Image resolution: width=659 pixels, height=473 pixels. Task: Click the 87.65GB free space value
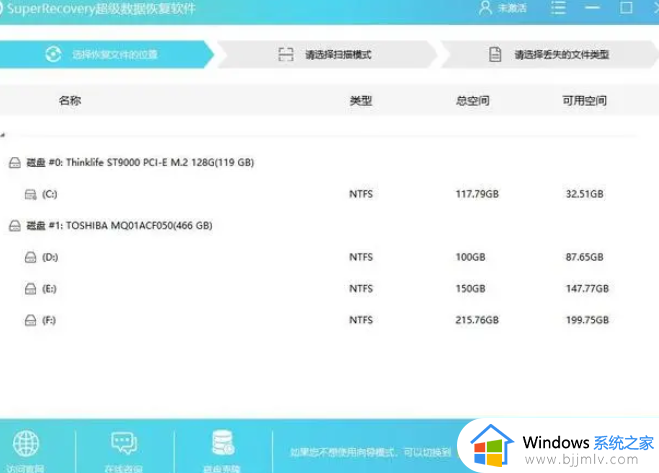(585, 257)
